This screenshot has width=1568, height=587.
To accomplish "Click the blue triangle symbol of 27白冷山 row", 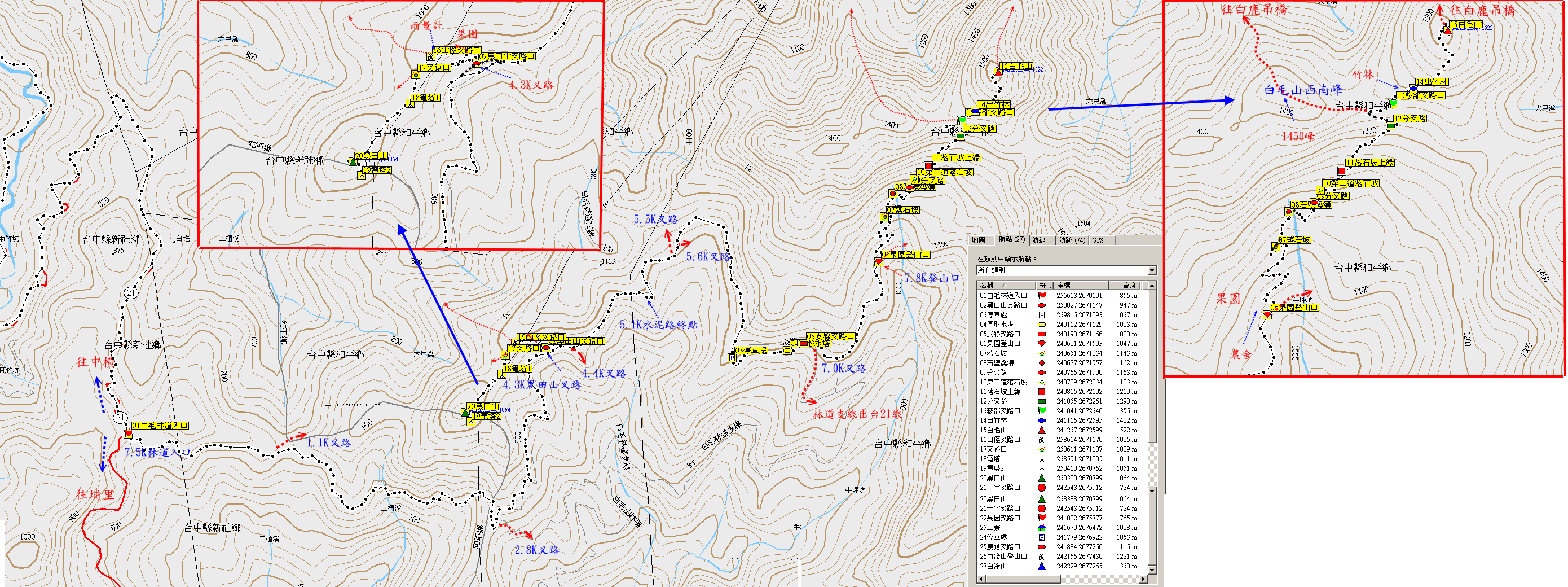I will [x=1041, y=566].
